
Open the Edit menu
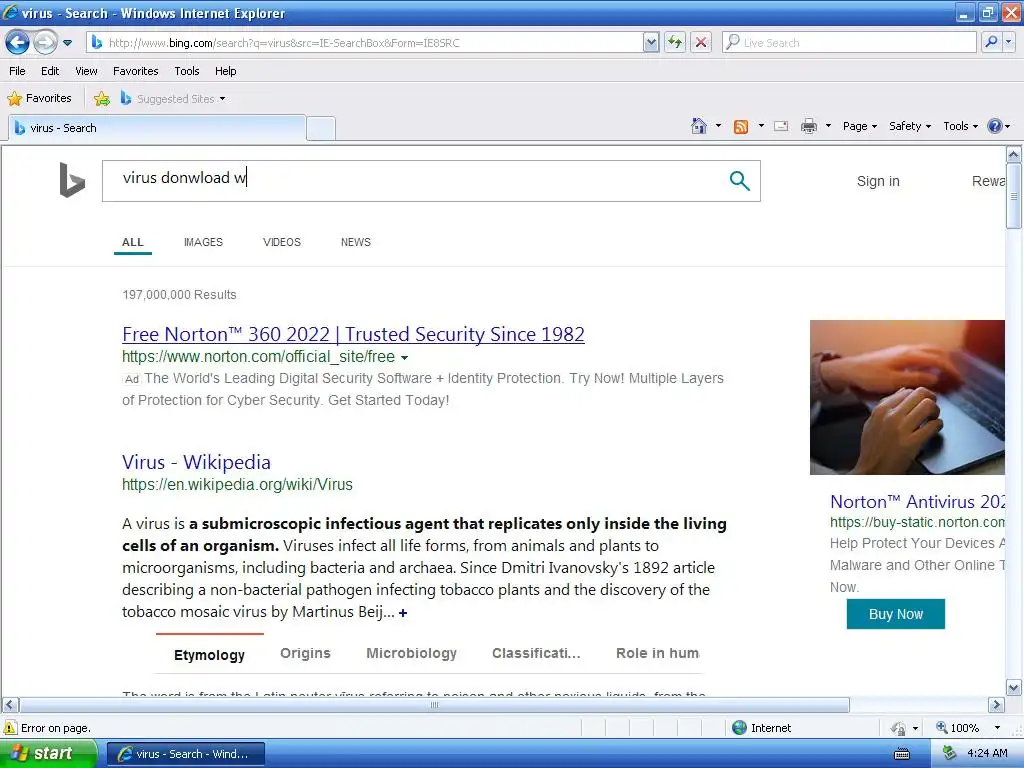[x=50, y=71]
